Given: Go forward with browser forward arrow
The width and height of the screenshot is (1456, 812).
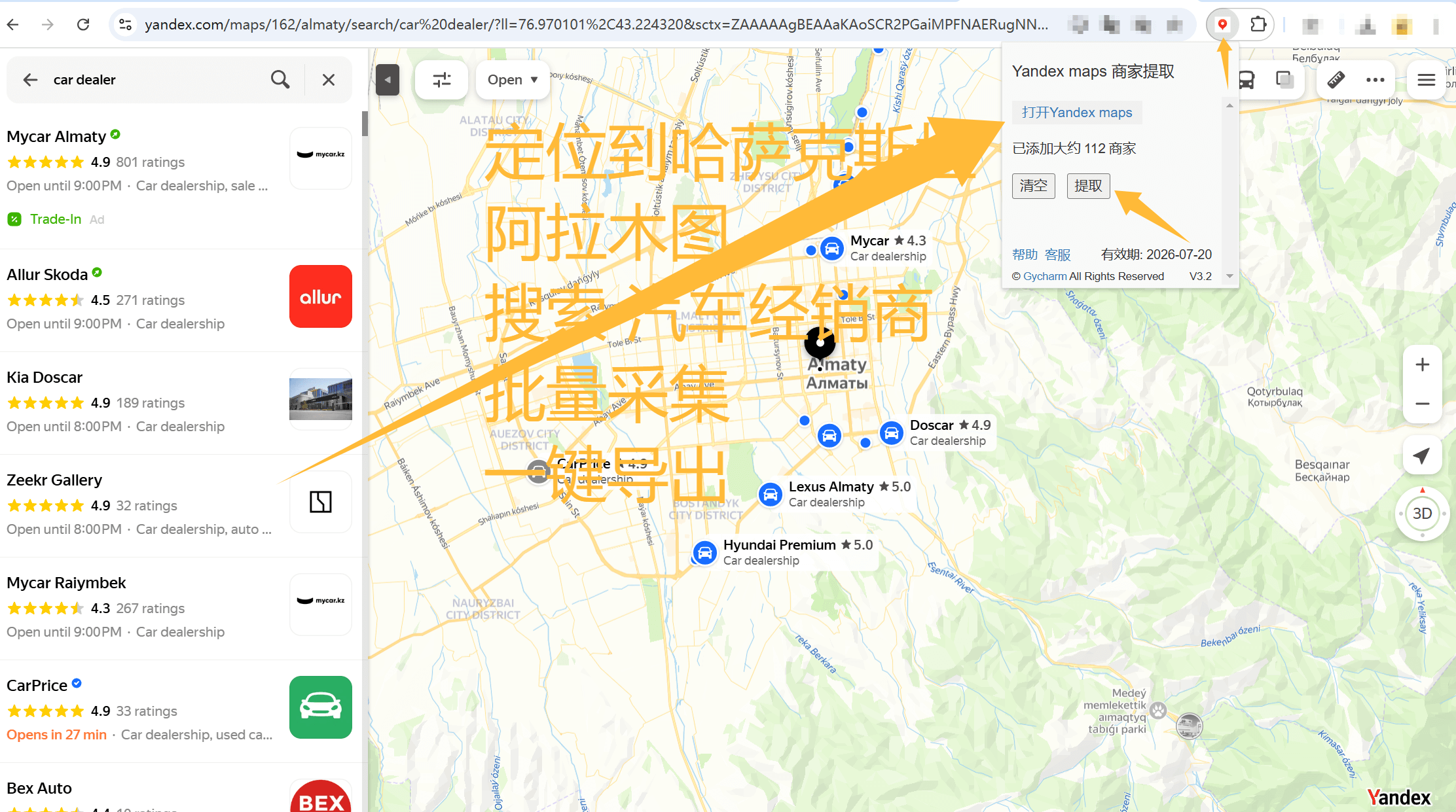Looking at the screenshot, I should point(48,25).
